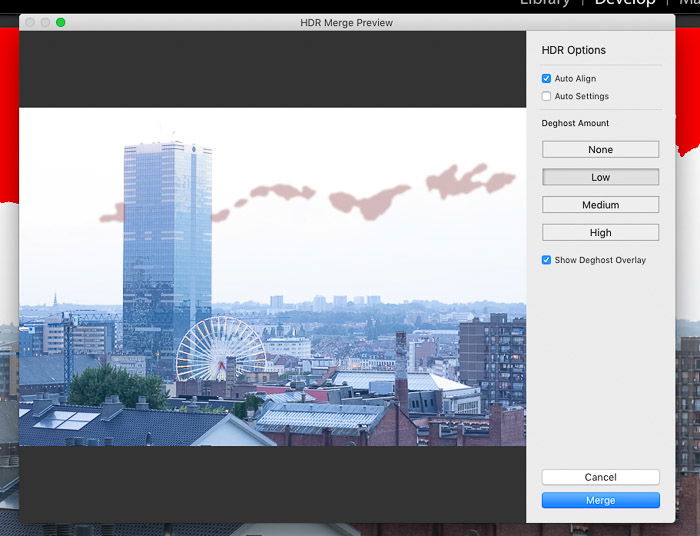Image resolution: width=700 pixels, height=536 pixels.
Task: Pick High deghost amount
Action: click(600, 233)
